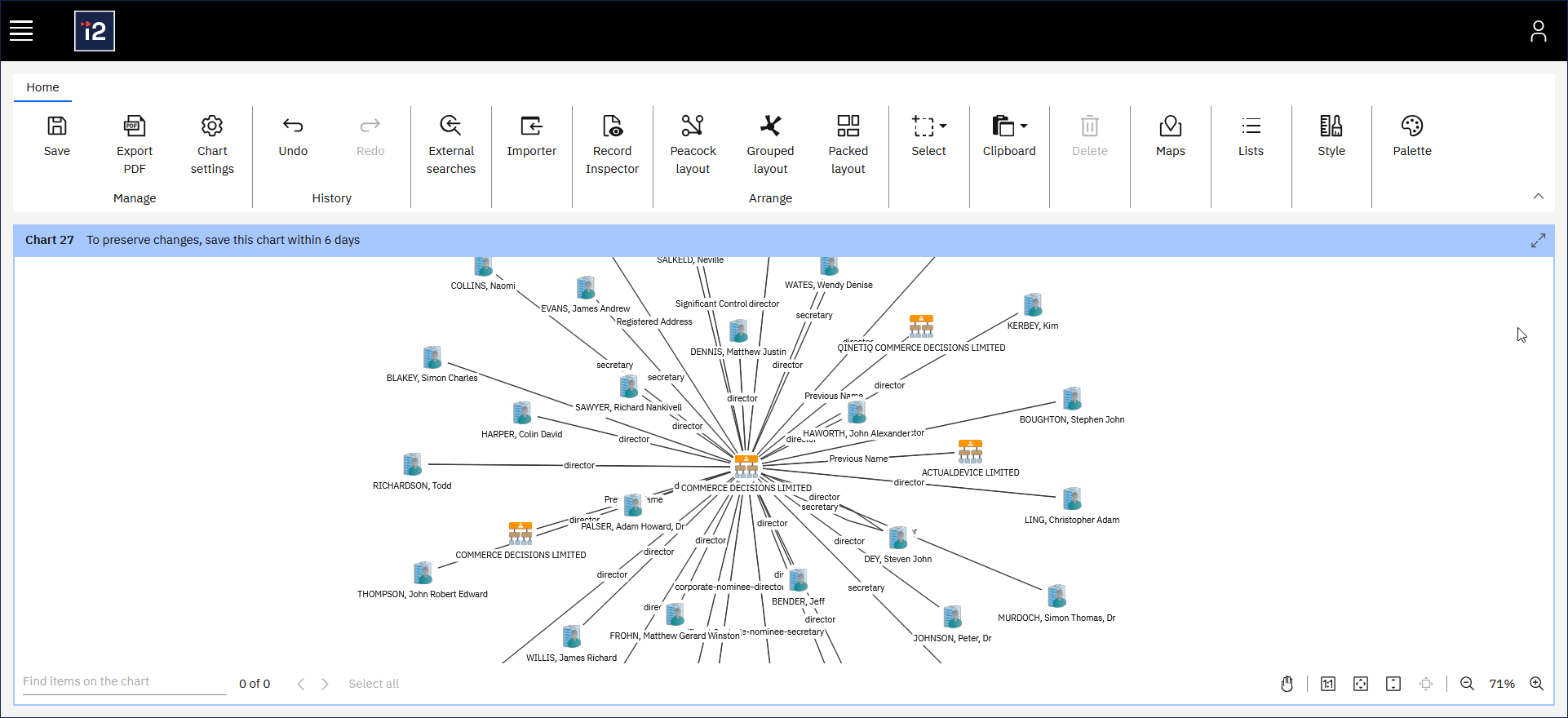
Task: Select the central COMMERCE DECISIONS LIMITED hub node
Action: coord(746,466)
